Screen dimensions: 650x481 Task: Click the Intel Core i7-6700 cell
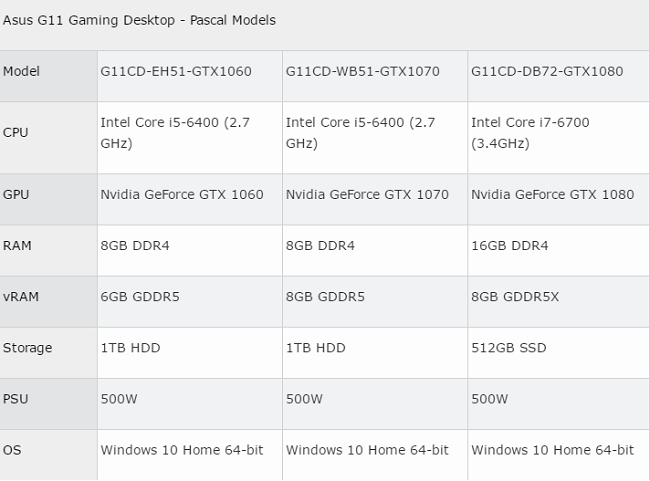point(531,133)
